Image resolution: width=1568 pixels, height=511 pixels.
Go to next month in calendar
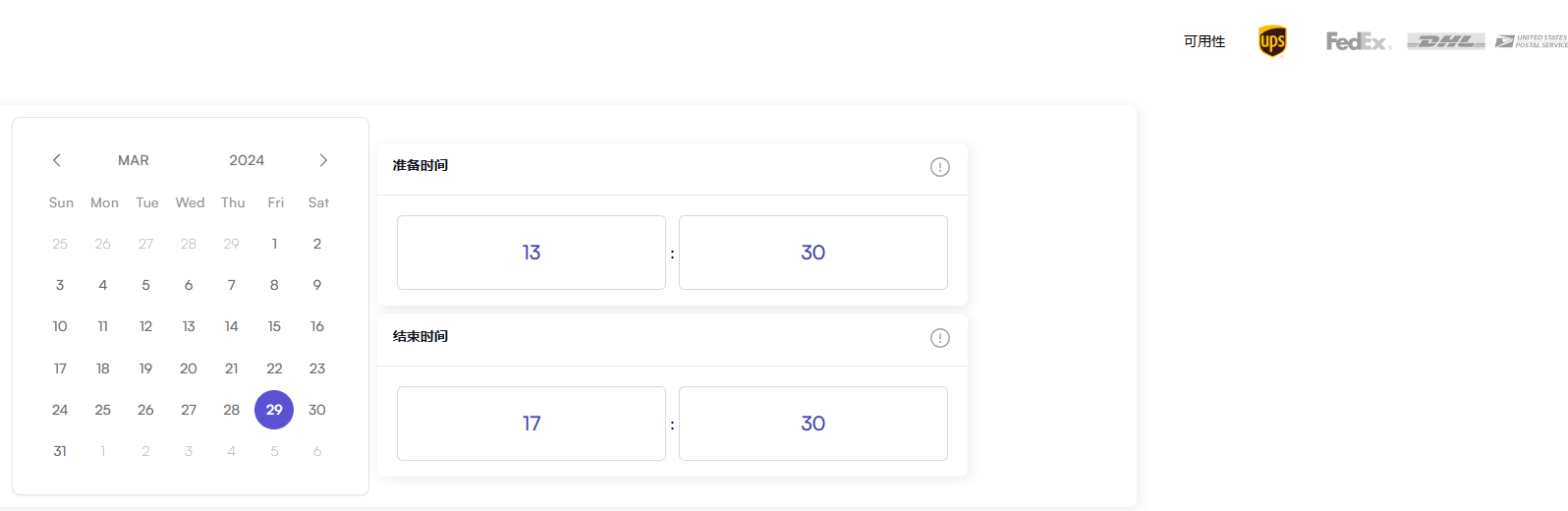(x=323, y=160)
